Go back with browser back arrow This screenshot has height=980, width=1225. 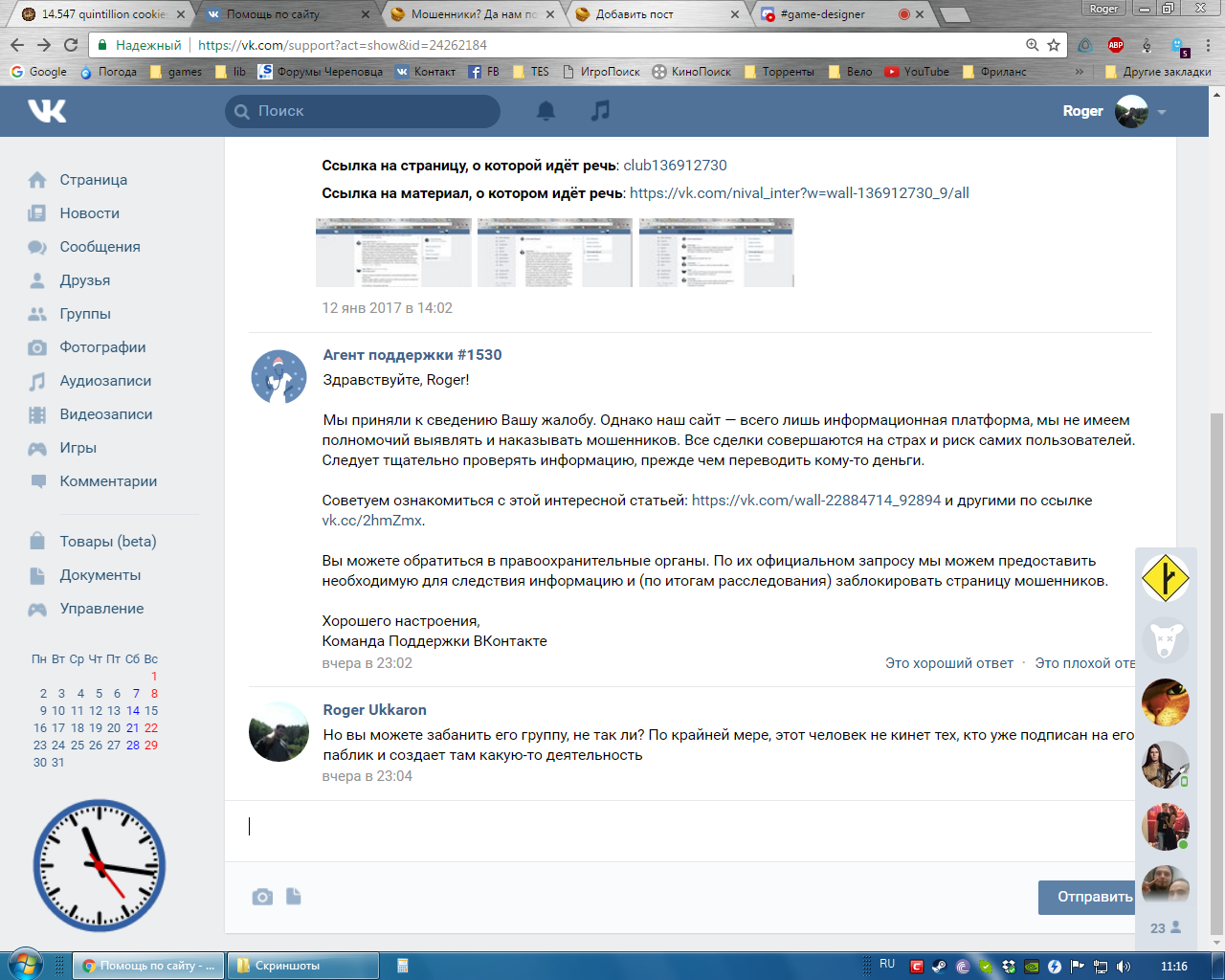(x=16, y=45)
